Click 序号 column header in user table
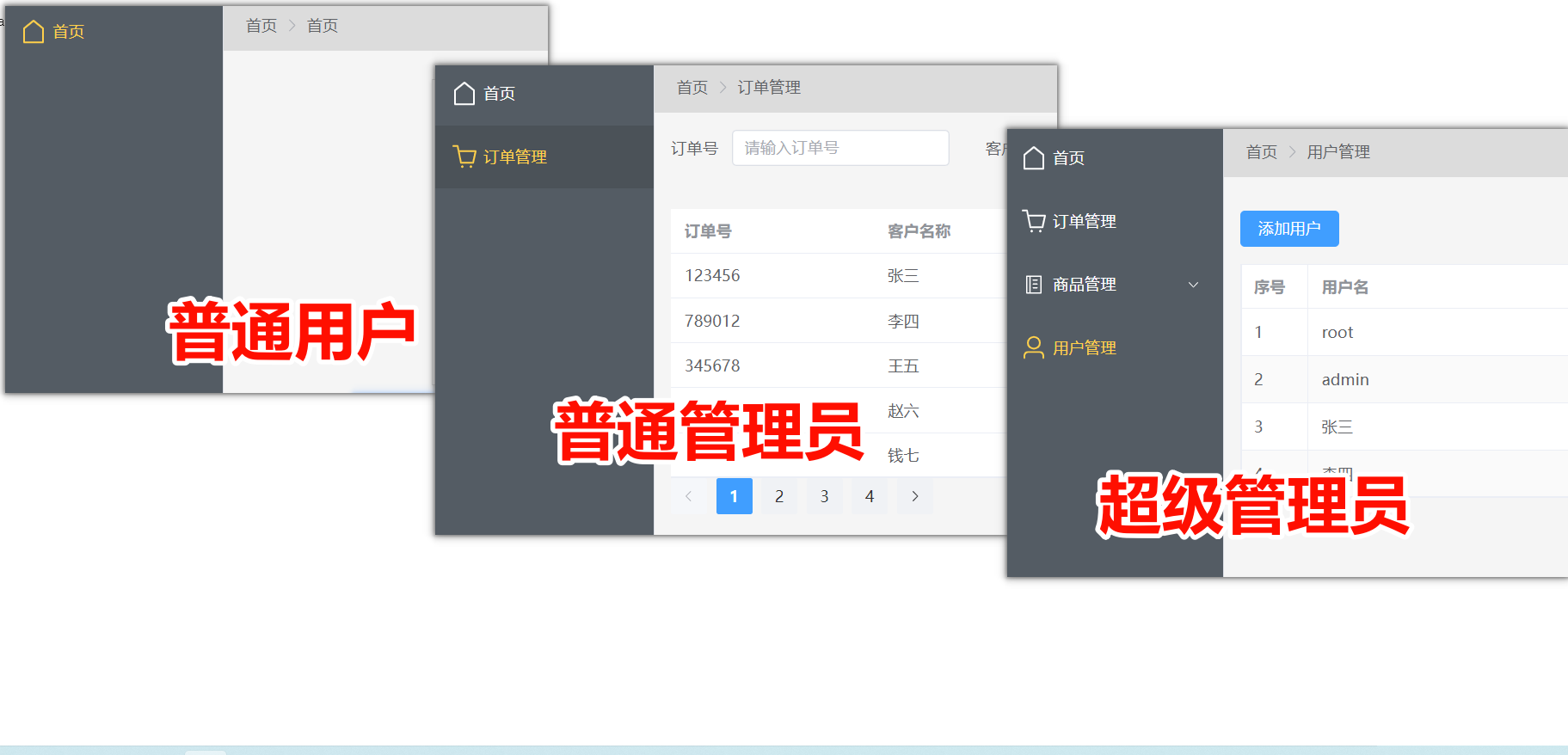 tap(1270, 287)
